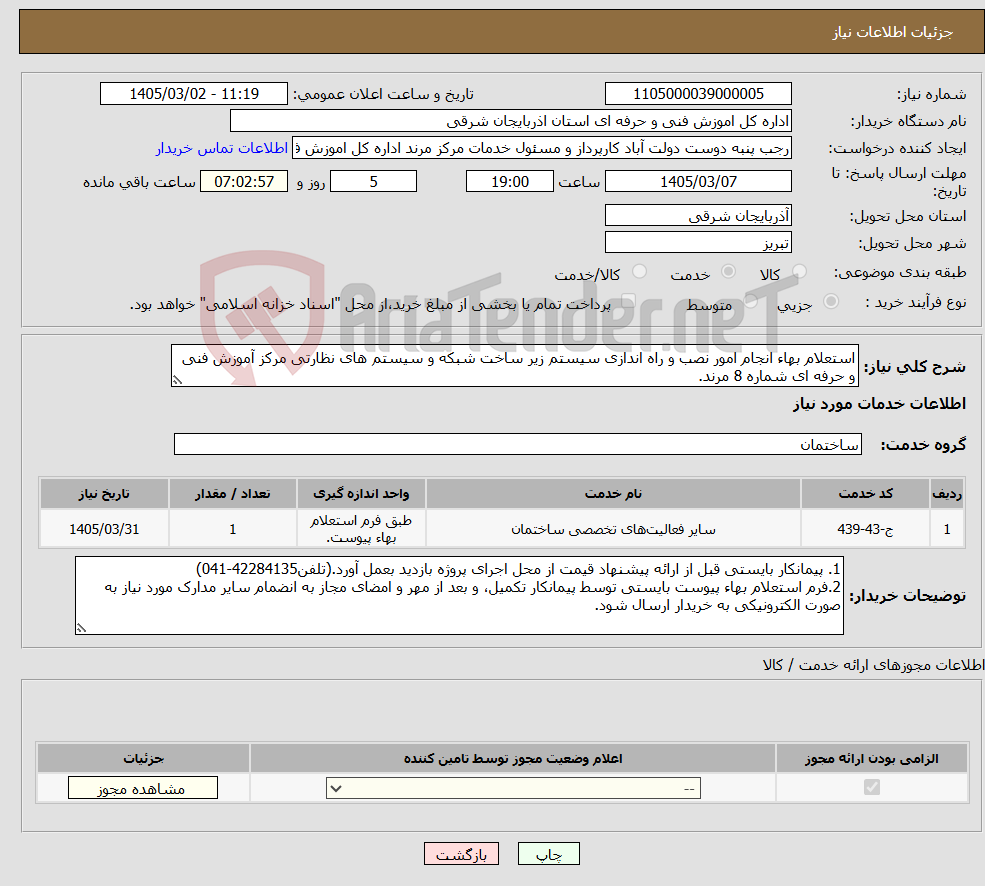Click the اطلاعات مجوزهای ارائه خدمت / کالا heading
Viewport: 985px width, 886px height.
coord(873,665)
